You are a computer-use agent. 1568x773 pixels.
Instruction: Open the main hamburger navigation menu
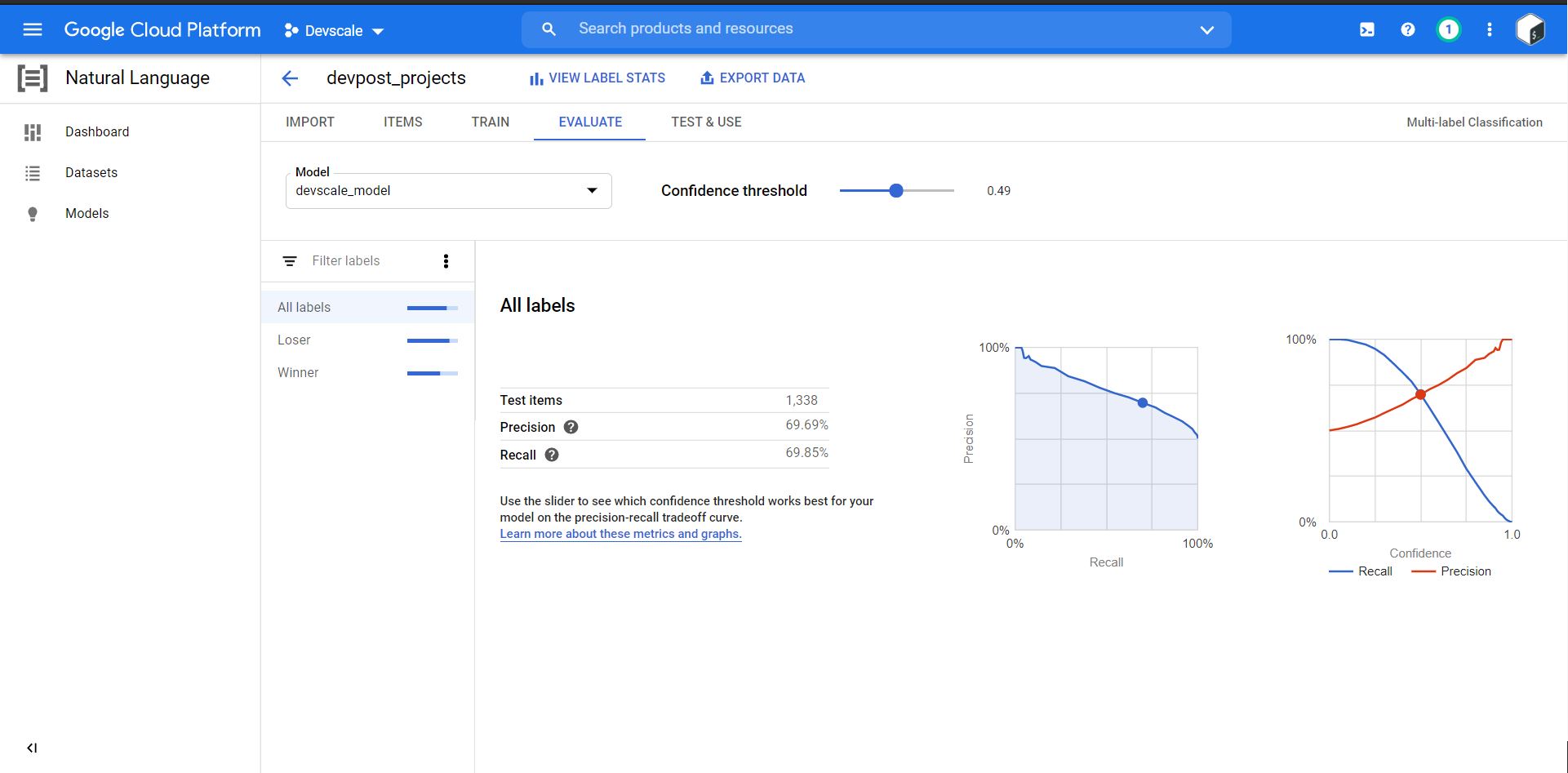pyautogui.click(x=33, y=30)
